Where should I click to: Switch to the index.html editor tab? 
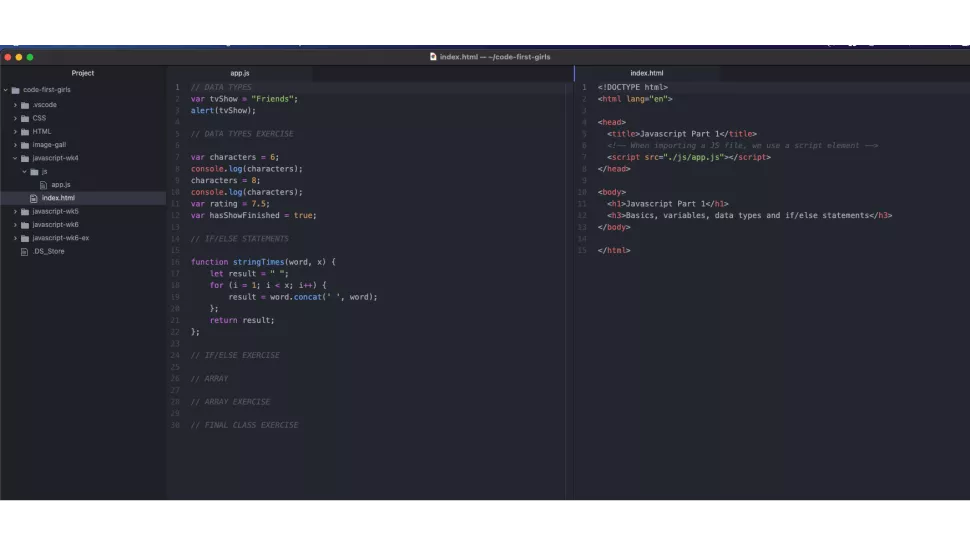pyautogui.click(x=646, y=73)
